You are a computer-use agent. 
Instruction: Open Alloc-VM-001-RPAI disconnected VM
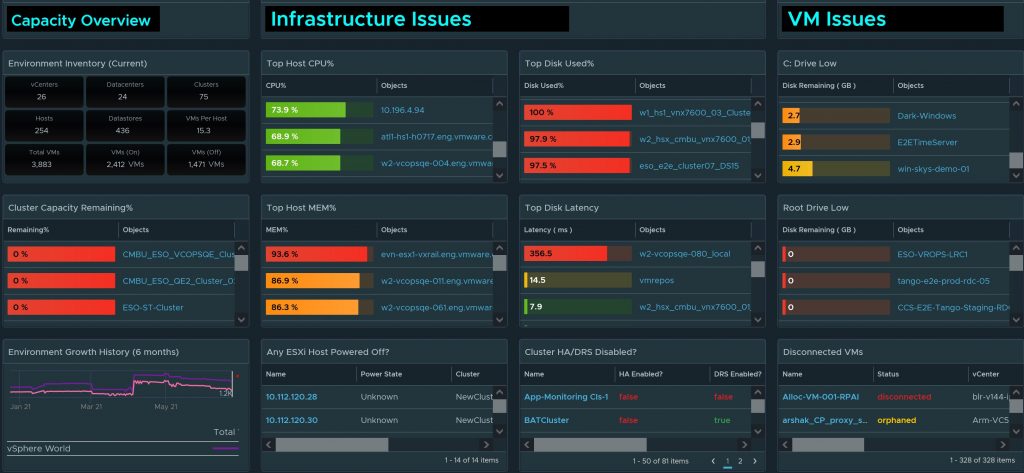pyautogui.click(x=820, y=397)
